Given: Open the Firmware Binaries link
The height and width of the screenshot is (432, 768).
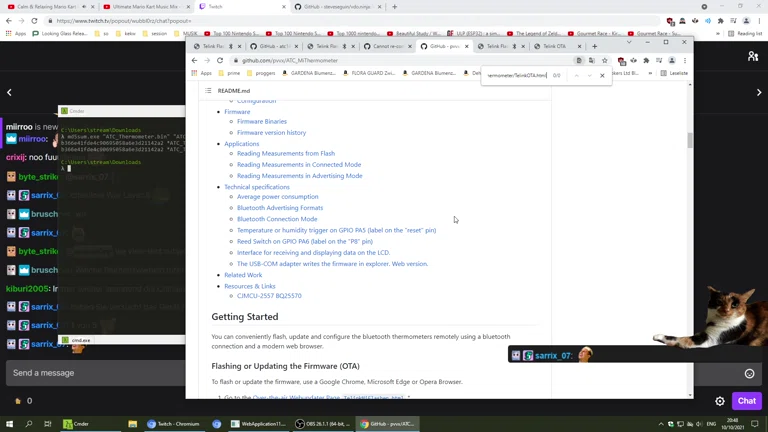Looking at the screenshot, I should [261, 122].
